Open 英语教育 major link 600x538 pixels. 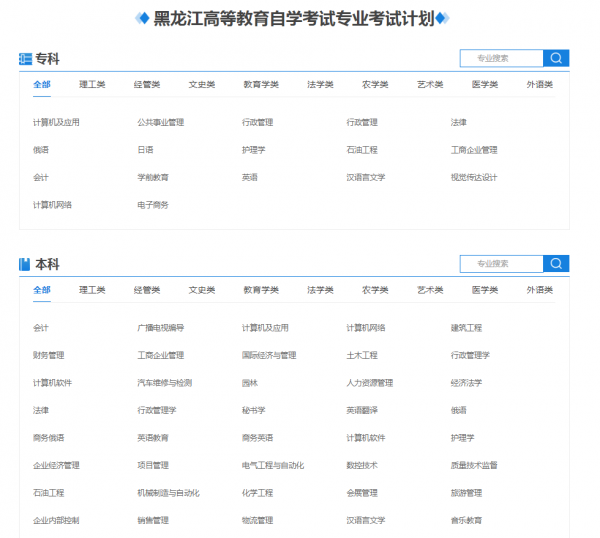153,438
